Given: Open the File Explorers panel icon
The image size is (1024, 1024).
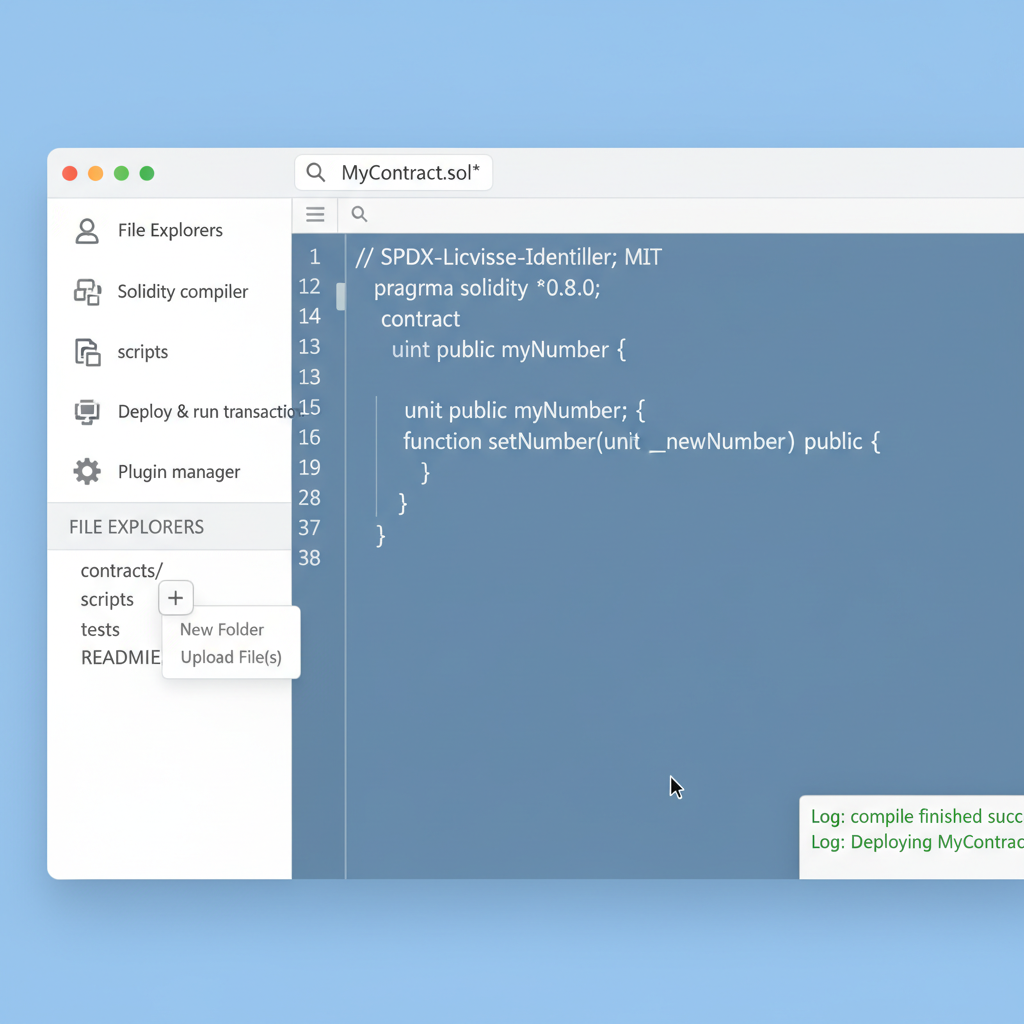Looking at the screenshot, I should click(x=88, y=230).
